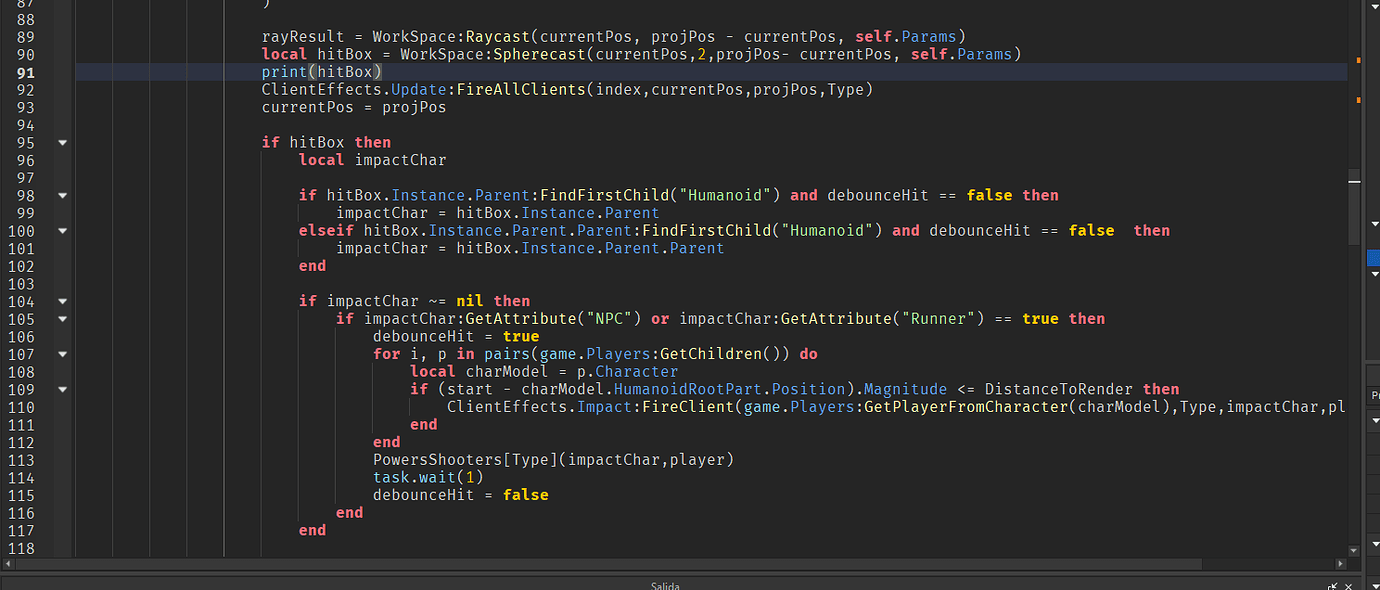The image size is (1380, 590).
Task: Click the undock icon on the Salida panel
Action: 1333,586
